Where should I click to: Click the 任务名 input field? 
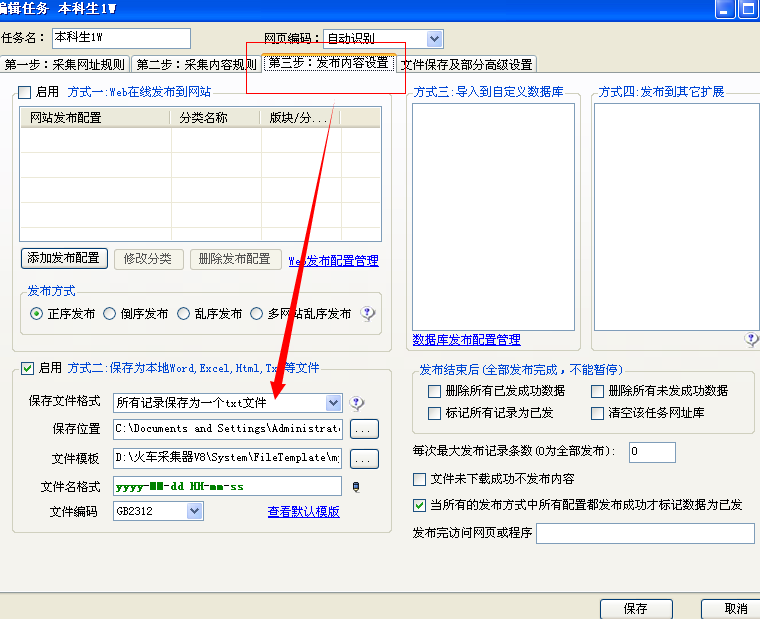point(121,38)
